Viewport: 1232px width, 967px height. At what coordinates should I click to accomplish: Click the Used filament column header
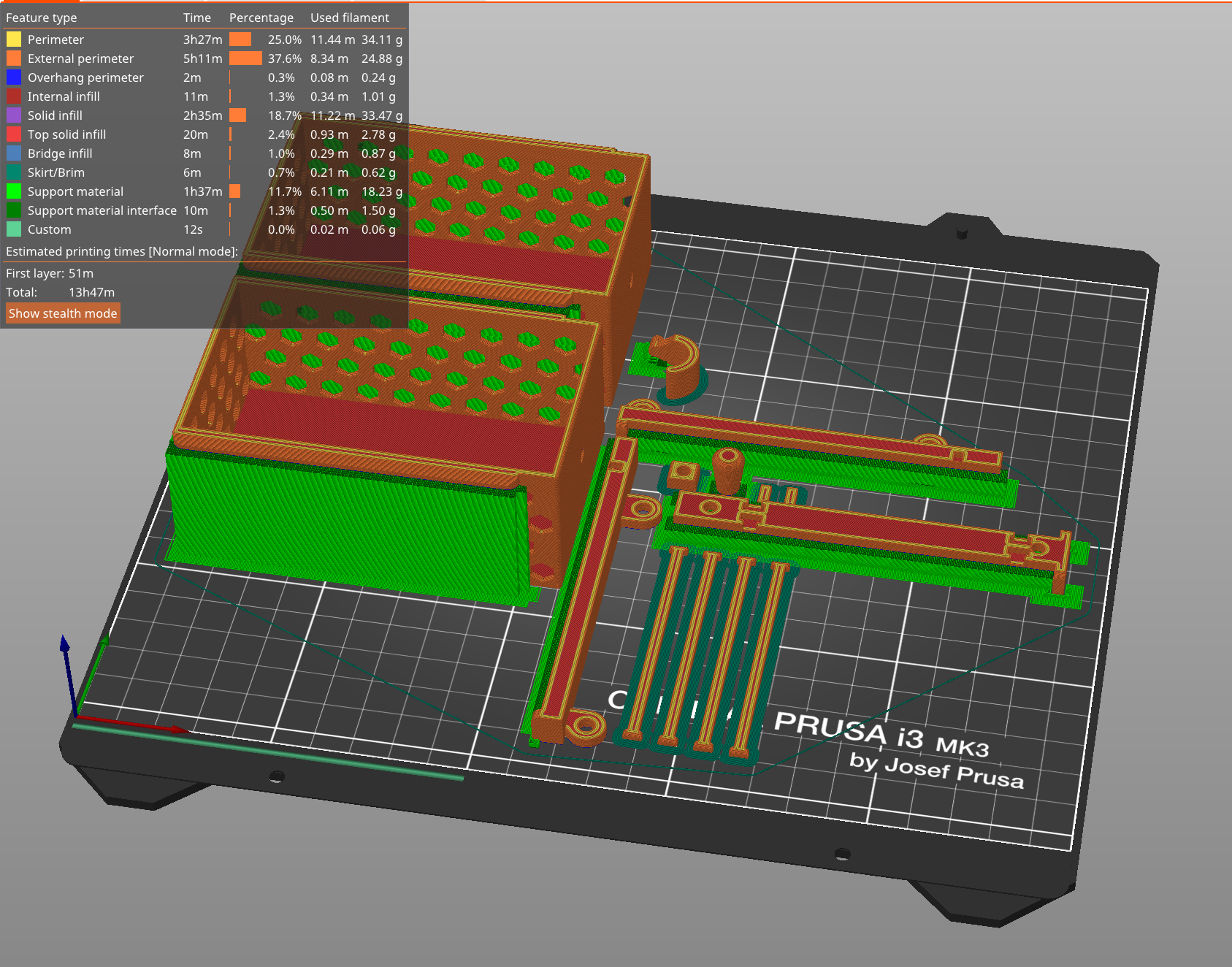[350, 18]
